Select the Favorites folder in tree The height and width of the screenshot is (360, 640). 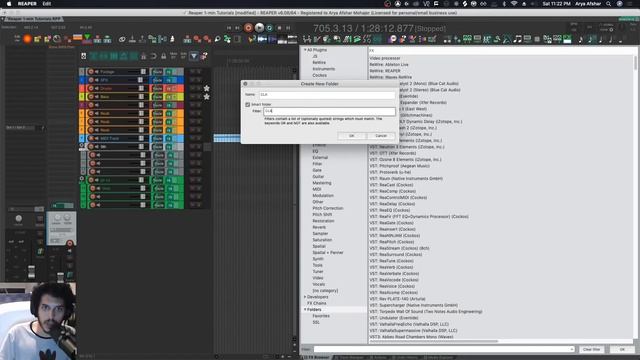coord(321,316)
